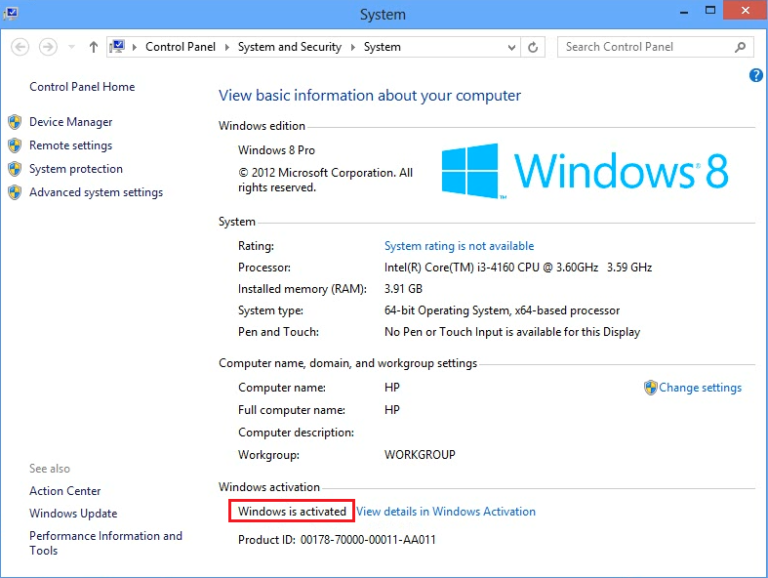This screenshot has height=578, width=768.
Task: Select the System and Security breadcrumb
Action: click(x=289, y=47)
